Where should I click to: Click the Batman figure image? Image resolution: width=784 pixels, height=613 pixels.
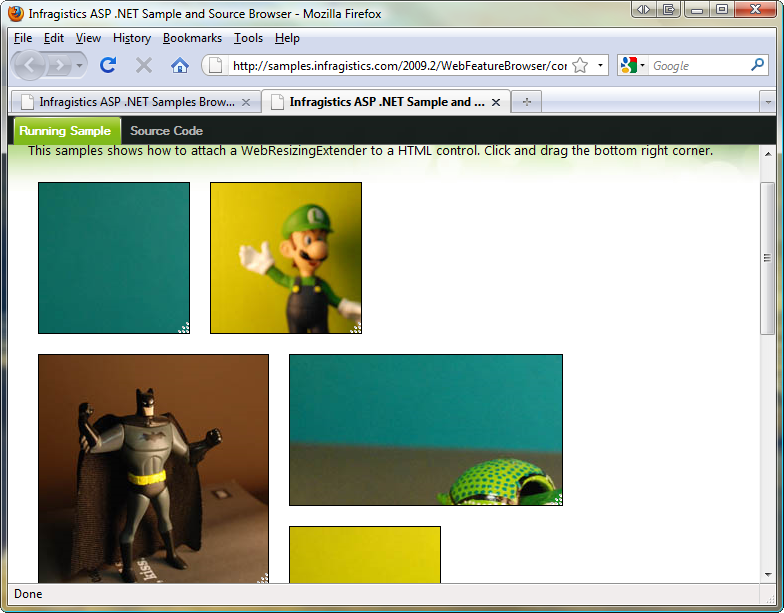(x=153, y=468)
